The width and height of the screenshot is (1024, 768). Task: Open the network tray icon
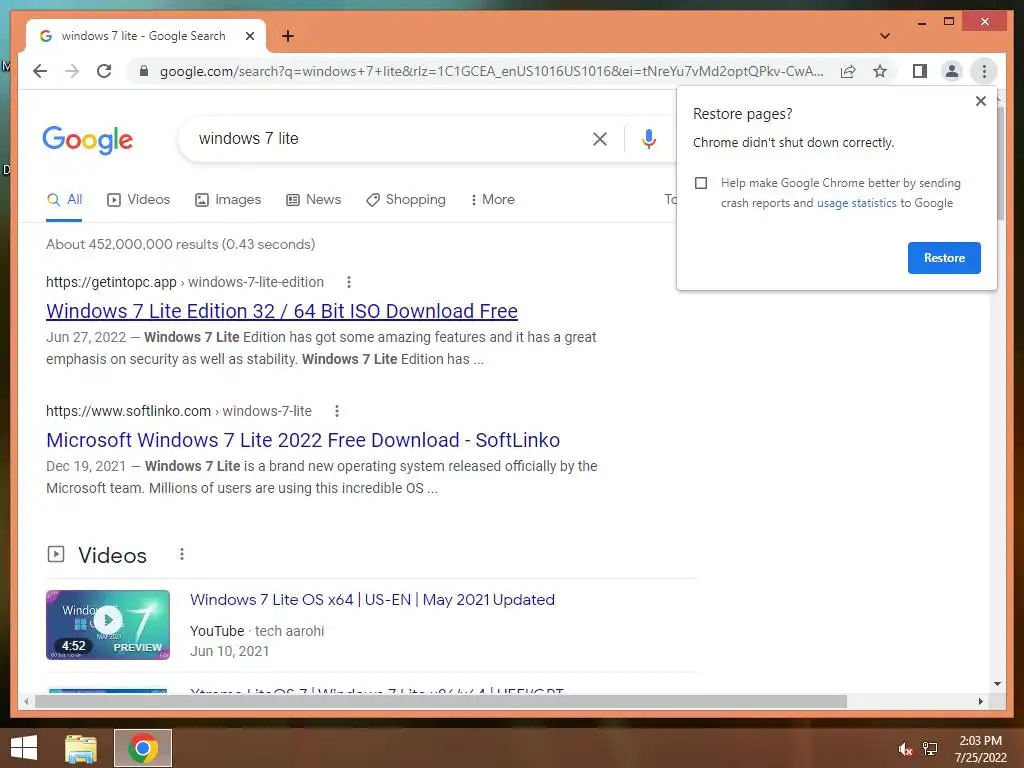[930, 749]
